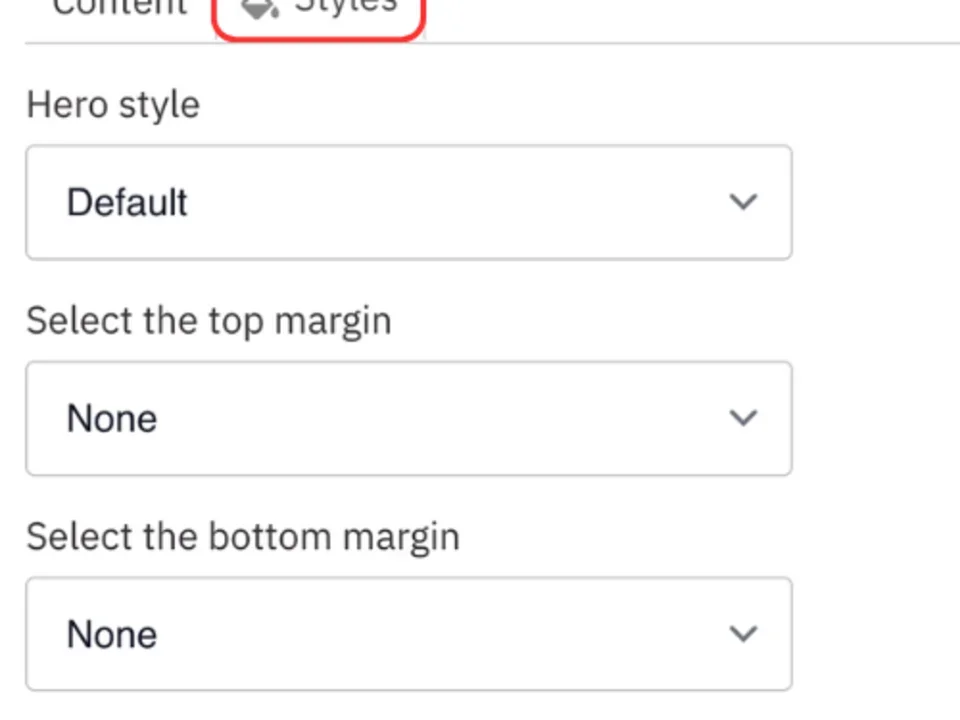This screenshot has height=720, width=960.
Task: Click the Select the bottom margin label
Action: pyautogui.click(x=243, y=535)
